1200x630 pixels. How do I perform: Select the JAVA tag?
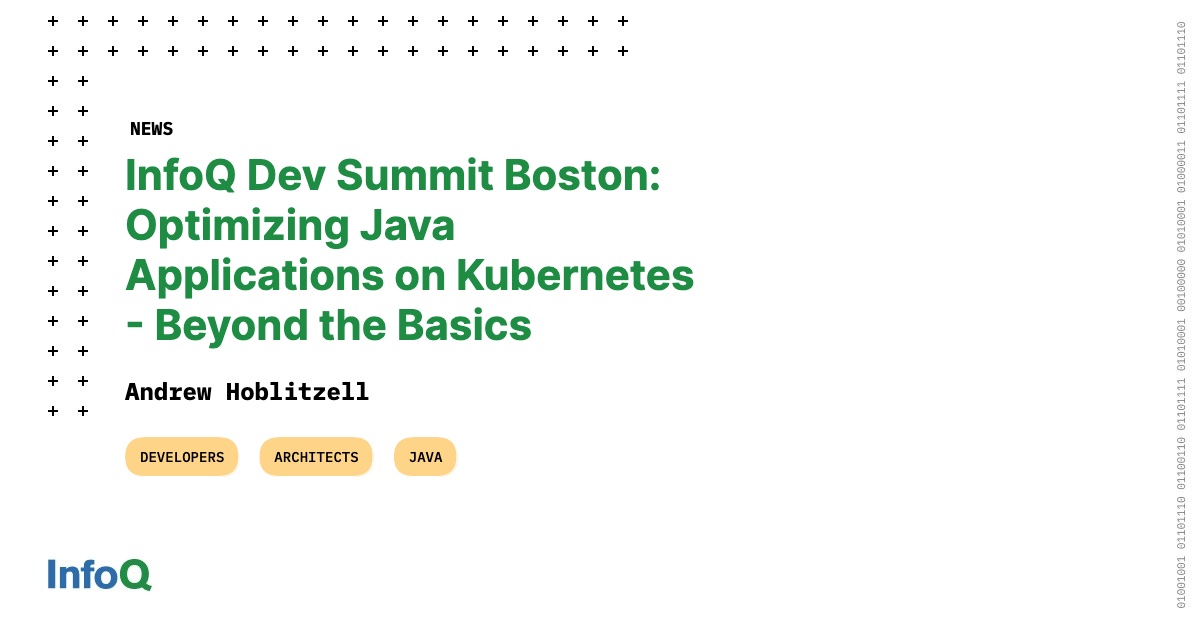425,457
